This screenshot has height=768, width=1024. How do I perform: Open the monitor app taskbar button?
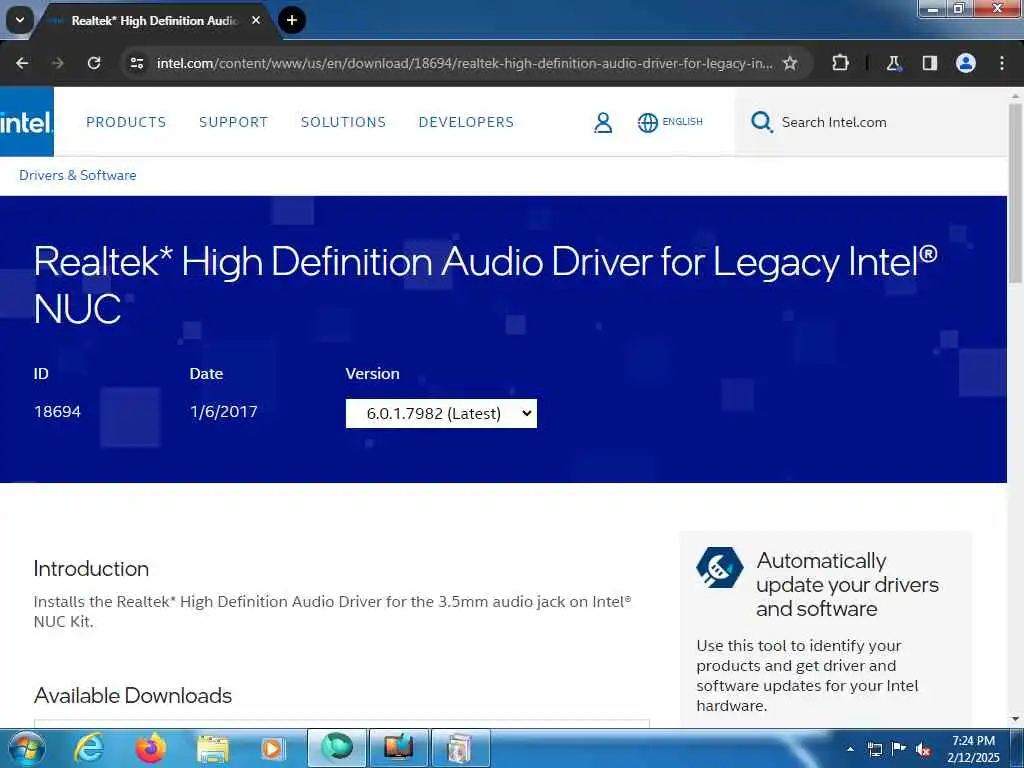tap(398, 748)
